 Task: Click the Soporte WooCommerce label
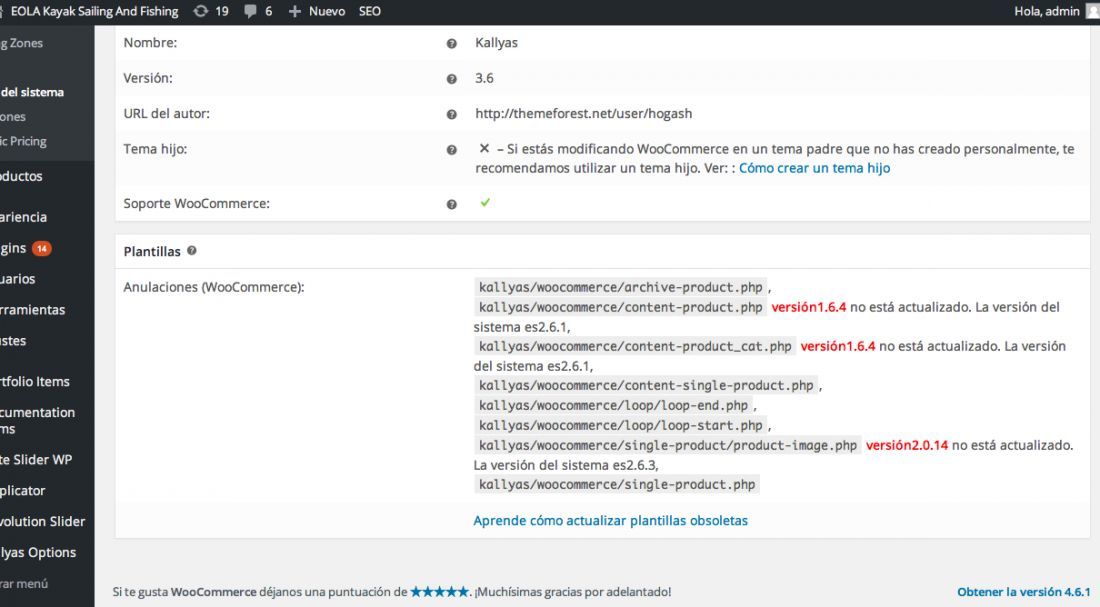click(x=196, y=204)
